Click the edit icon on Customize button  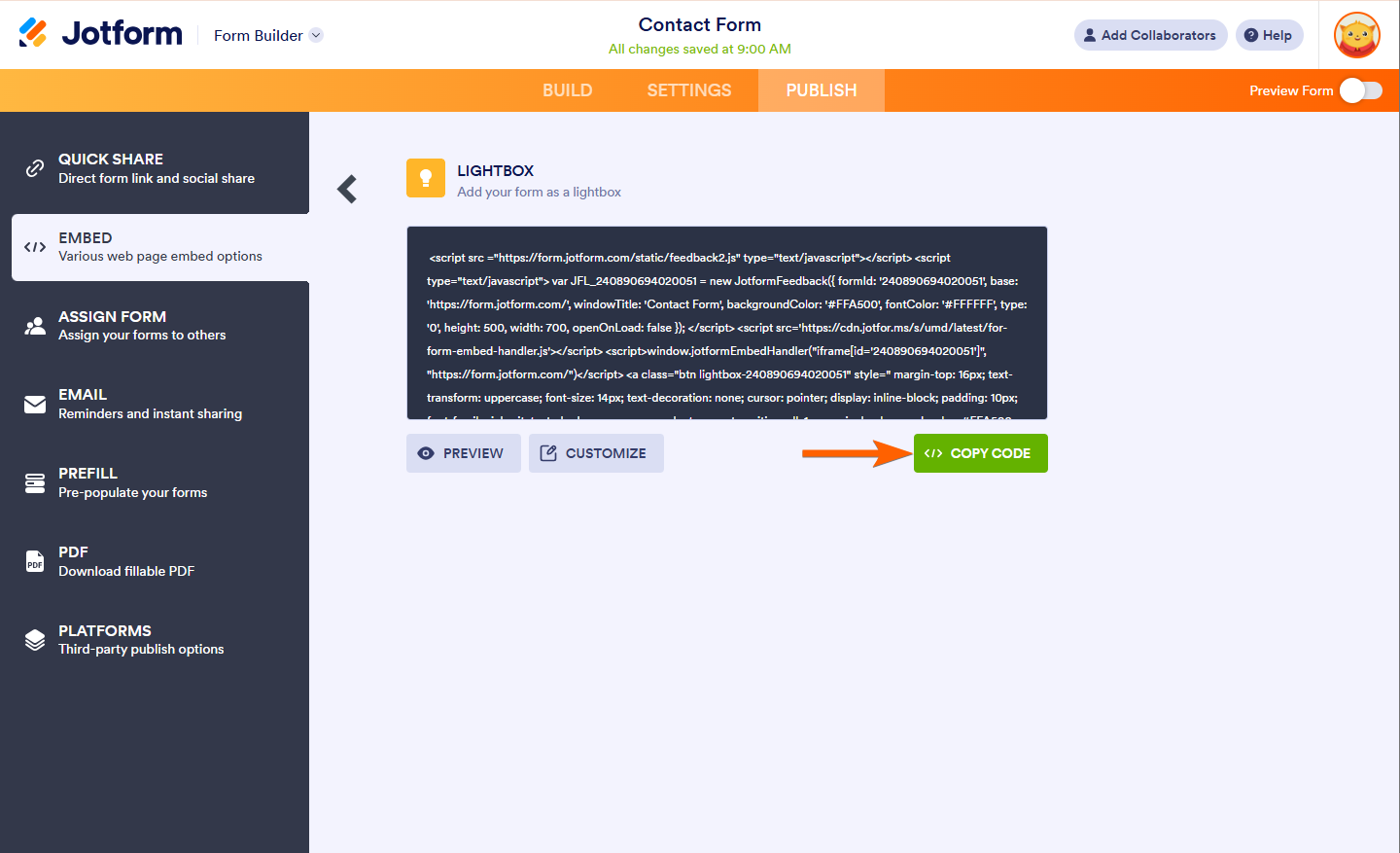pyautogui.click(x=548, y=453)
